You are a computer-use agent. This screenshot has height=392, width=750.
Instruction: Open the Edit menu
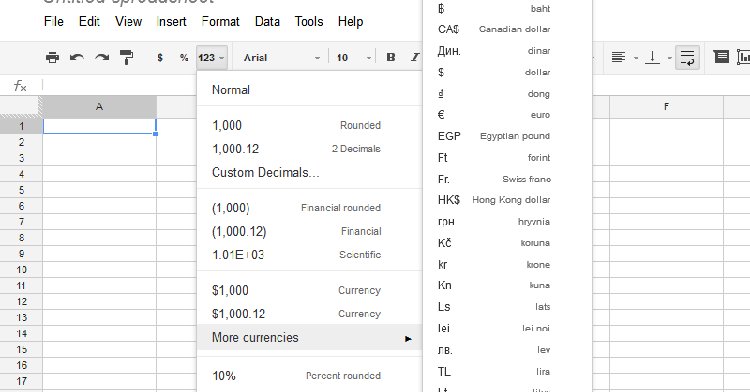pyautogui.click(x=89, y=22)
